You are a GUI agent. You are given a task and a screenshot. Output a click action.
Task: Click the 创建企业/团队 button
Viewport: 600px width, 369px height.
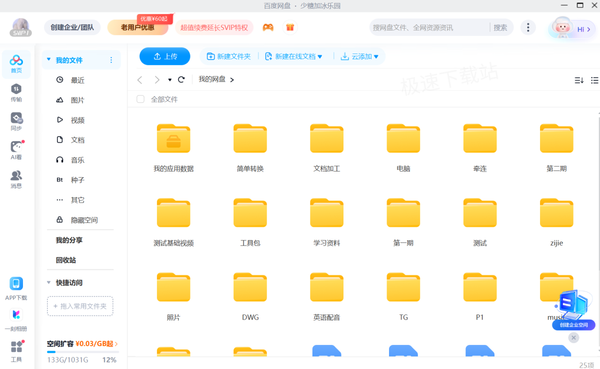[x=72, y=27]
